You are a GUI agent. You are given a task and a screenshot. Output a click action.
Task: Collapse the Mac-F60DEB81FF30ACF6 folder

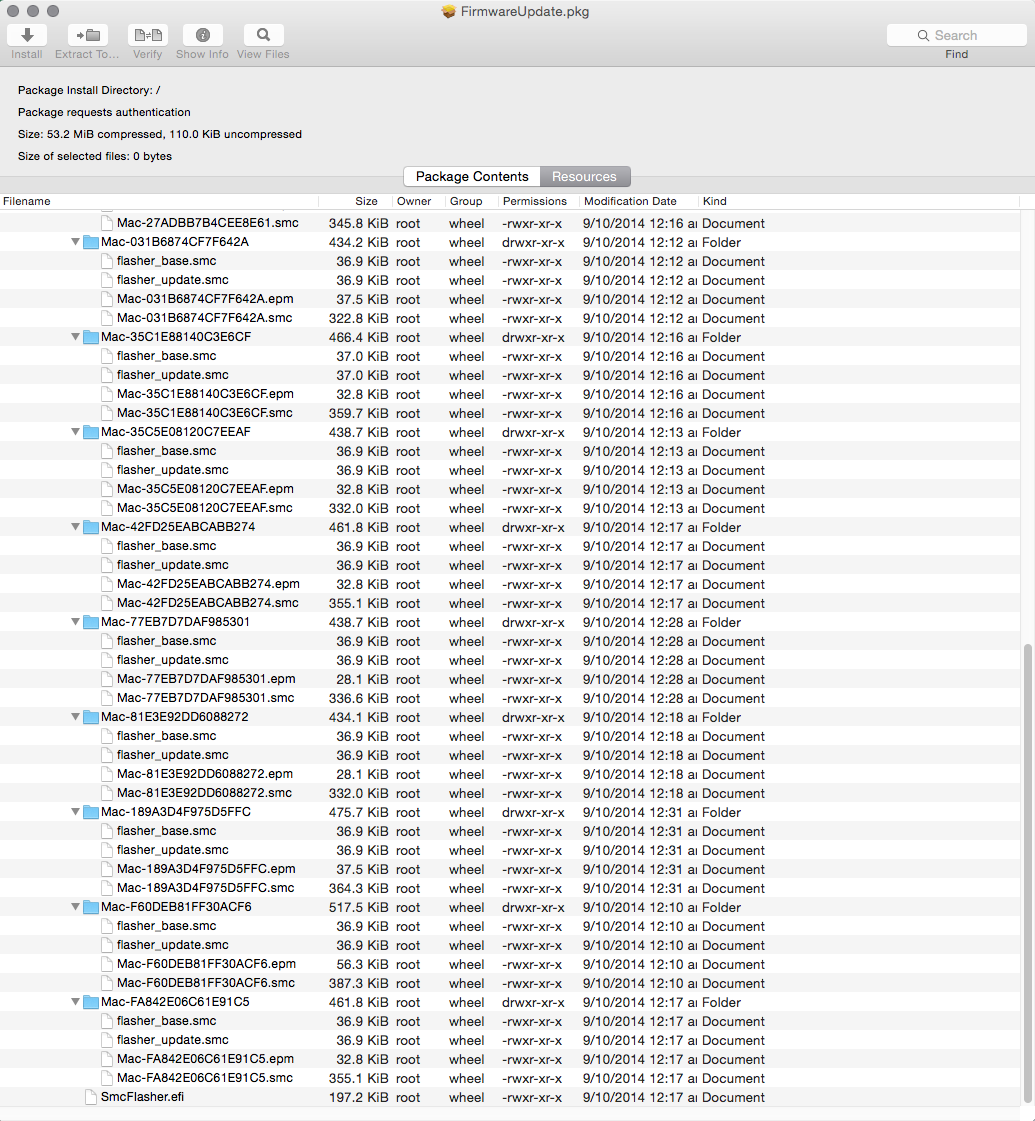[x=75, y=908]
